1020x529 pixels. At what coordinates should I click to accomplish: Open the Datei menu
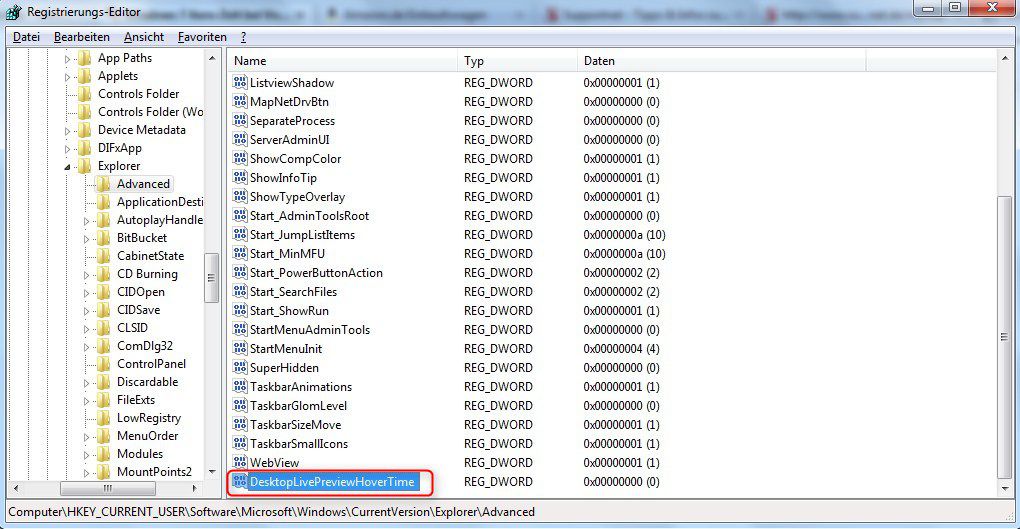[x=26, y=37]
